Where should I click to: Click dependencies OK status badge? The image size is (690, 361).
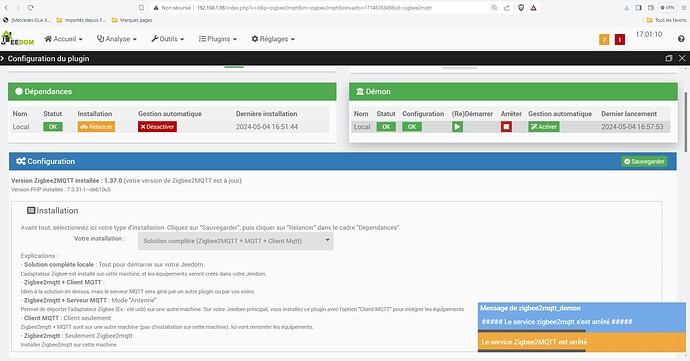[x=53, y=127]
